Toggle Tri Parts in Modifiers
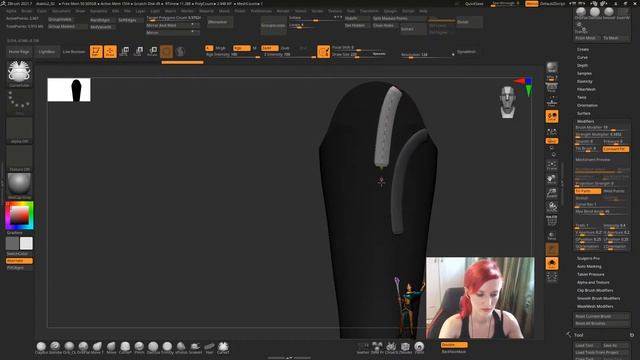 [x=588, y=191]
